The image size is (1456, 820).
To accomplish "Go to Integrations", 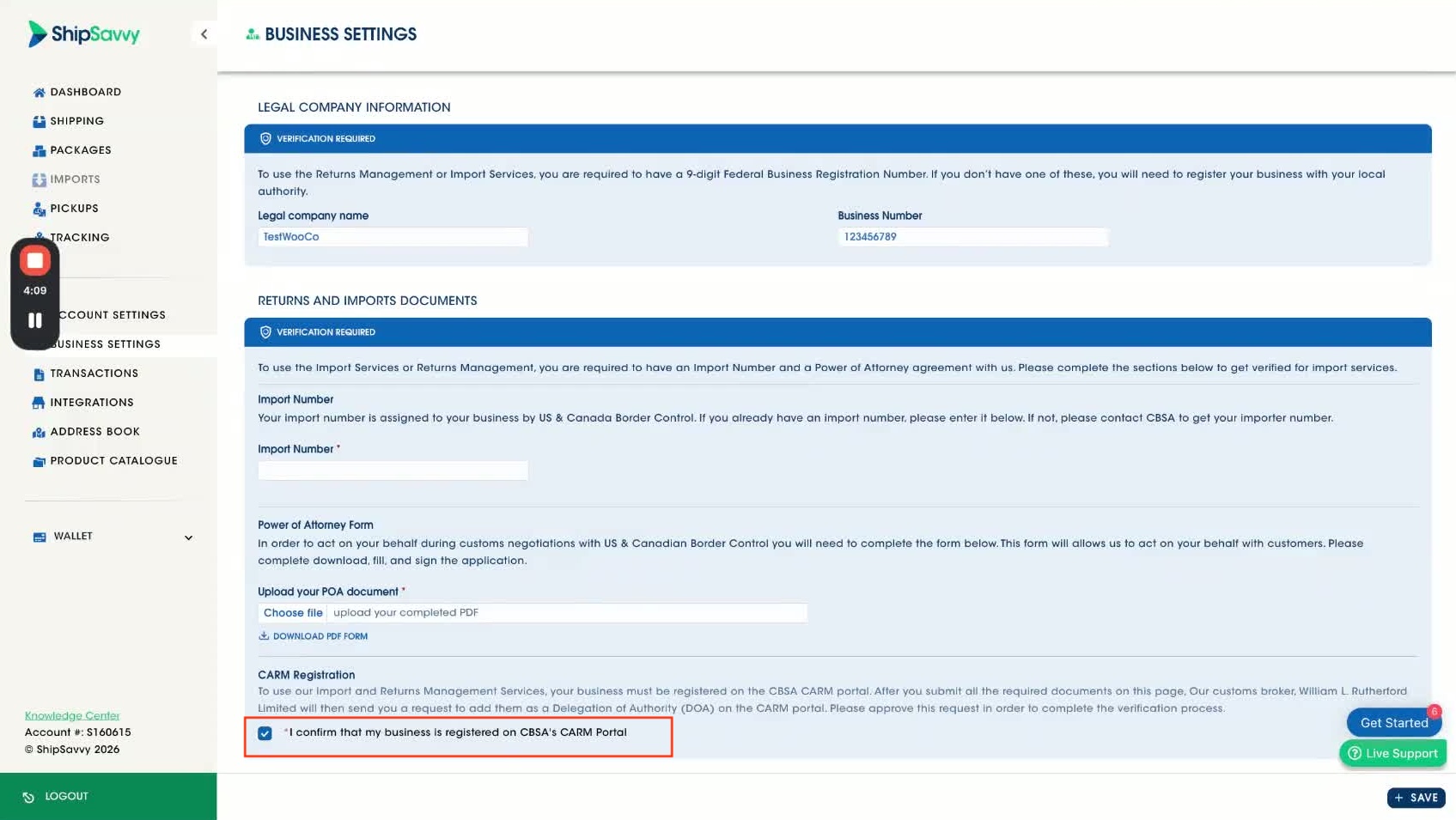I will (x=92, y=403).
